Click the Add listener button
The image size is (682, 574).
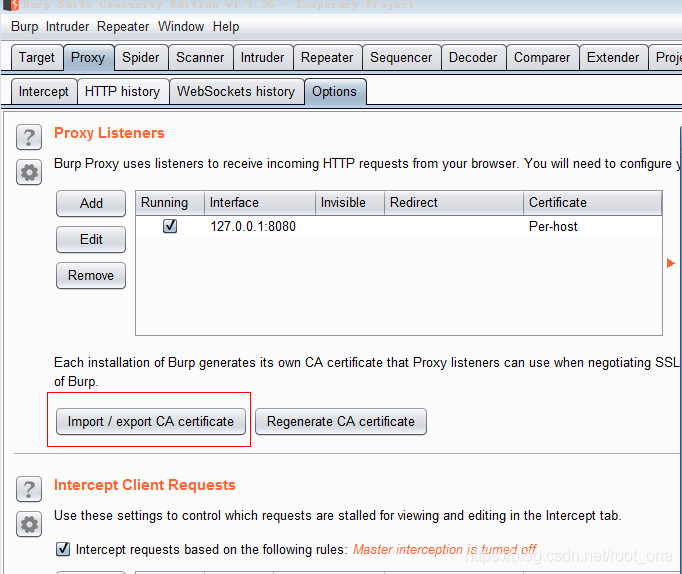[91, 204]
